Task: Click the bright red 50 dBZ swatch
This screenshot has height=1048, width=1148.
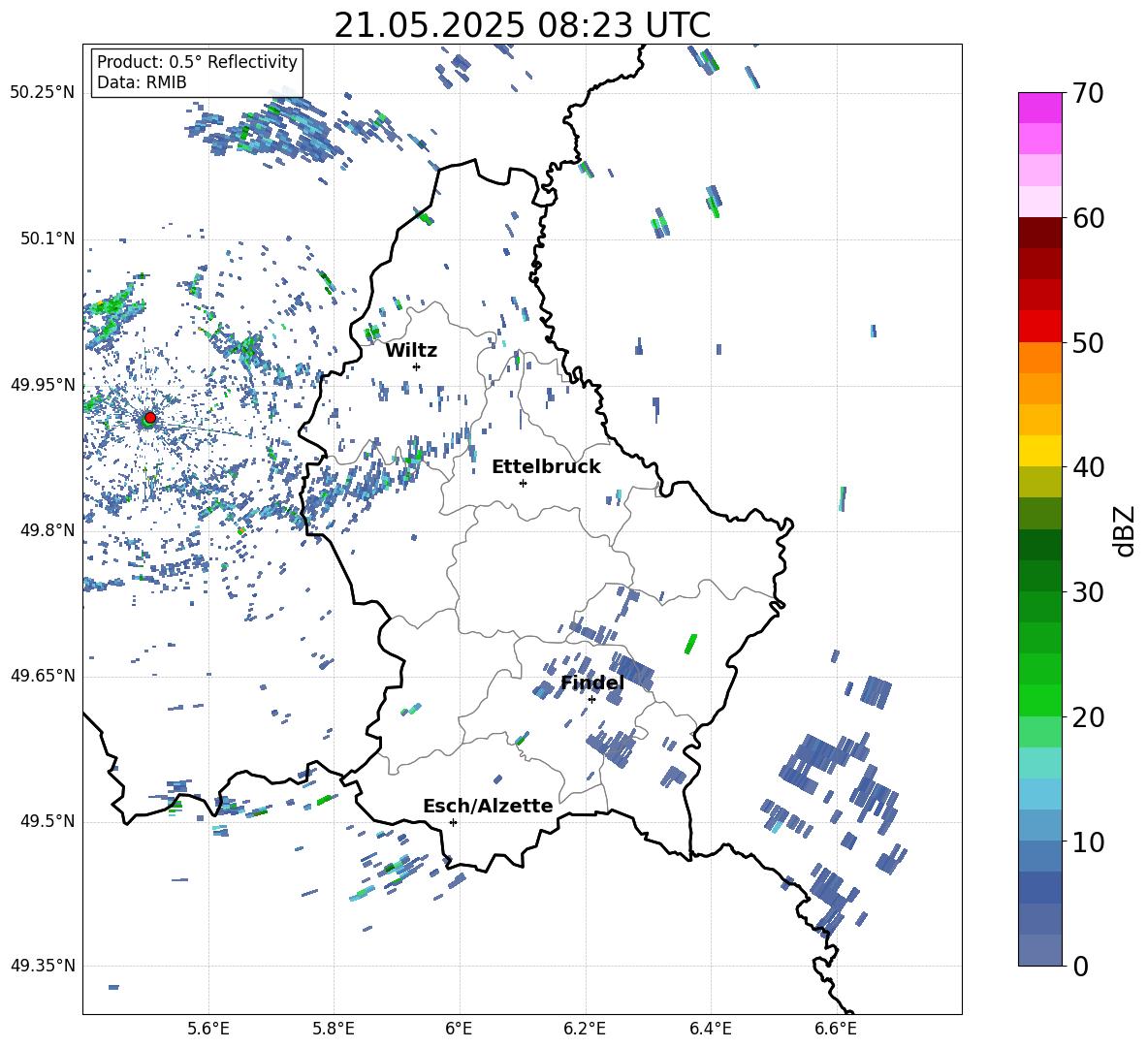Action: pyautogui.click(x=1040, y=327)
